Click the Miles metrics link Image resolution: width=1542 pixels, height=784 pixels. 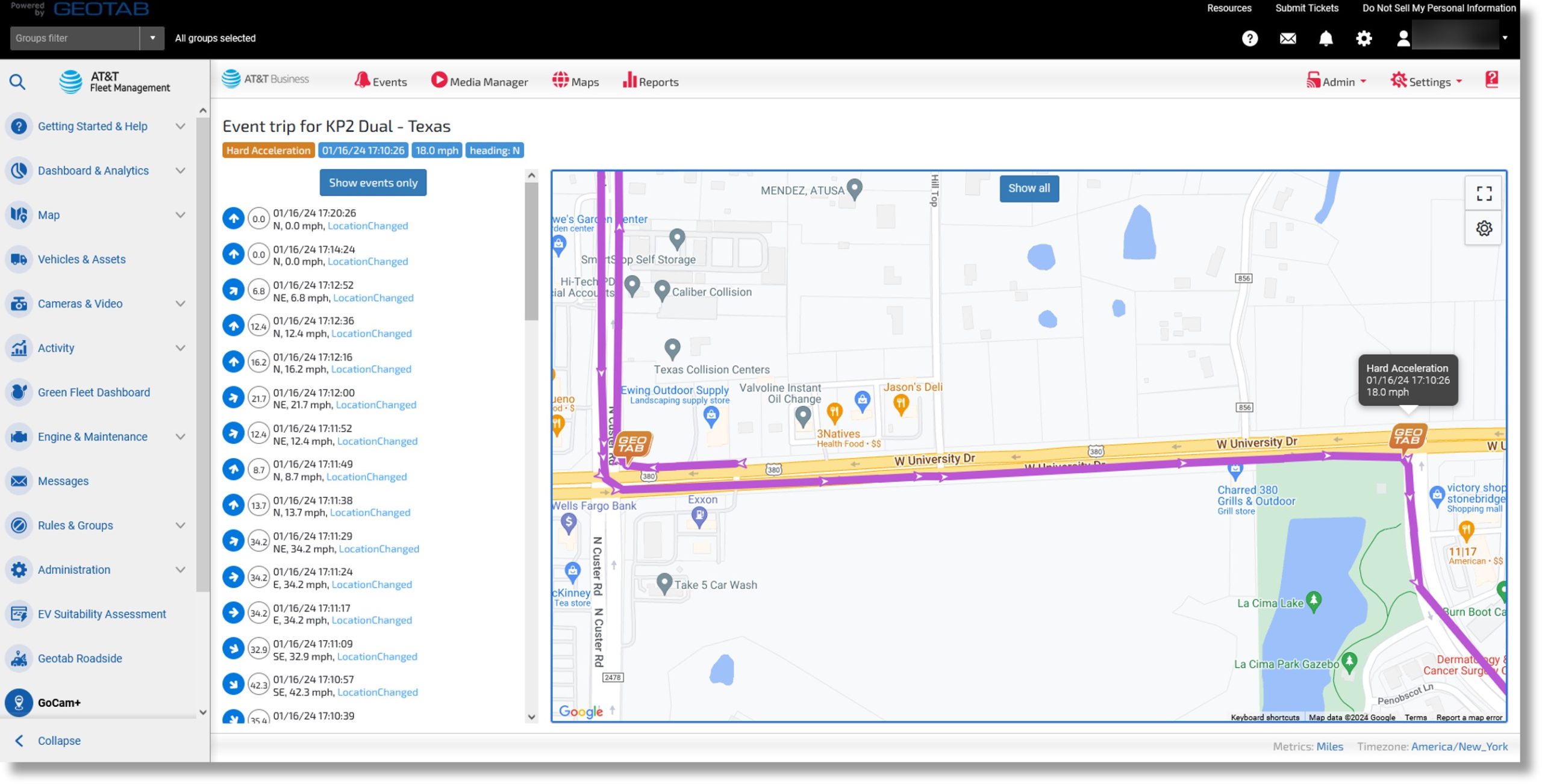(1329, 747)
